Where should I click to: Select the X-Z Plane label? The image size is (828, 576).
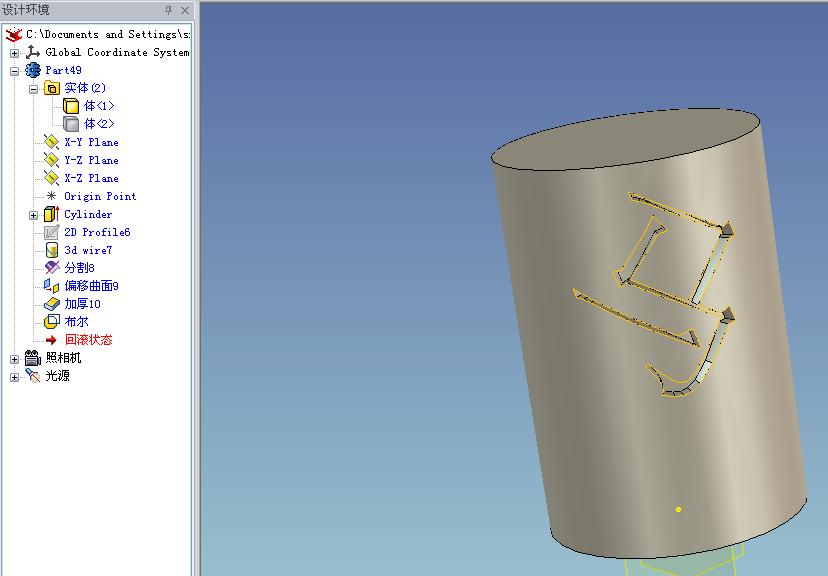[91, 178]
